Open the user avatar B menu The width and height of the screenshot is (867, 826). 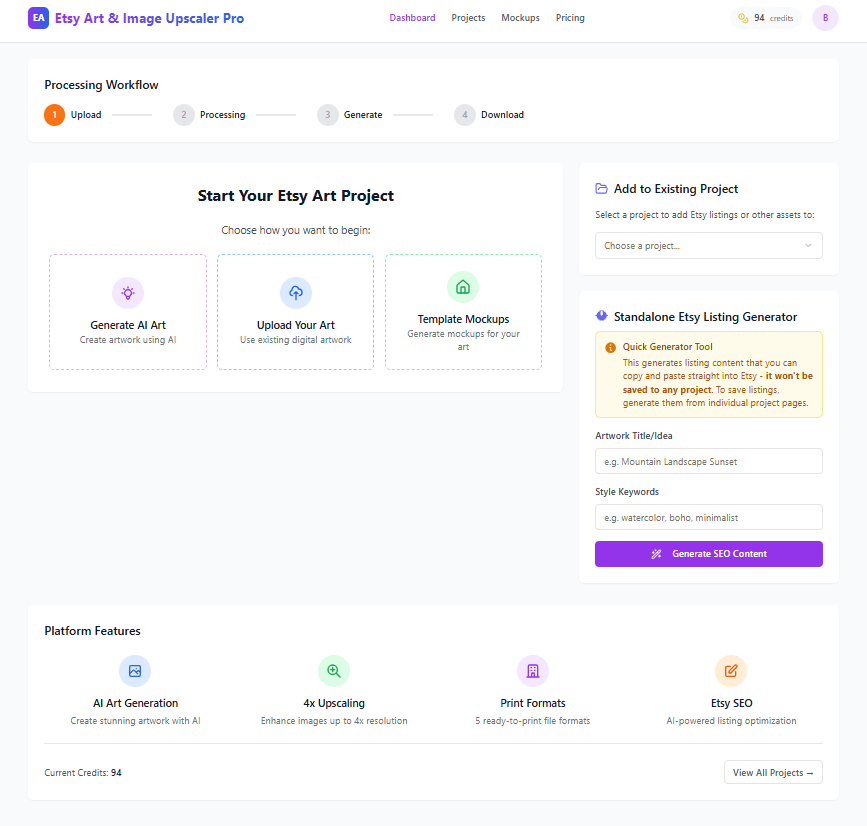tap(825, 18)
